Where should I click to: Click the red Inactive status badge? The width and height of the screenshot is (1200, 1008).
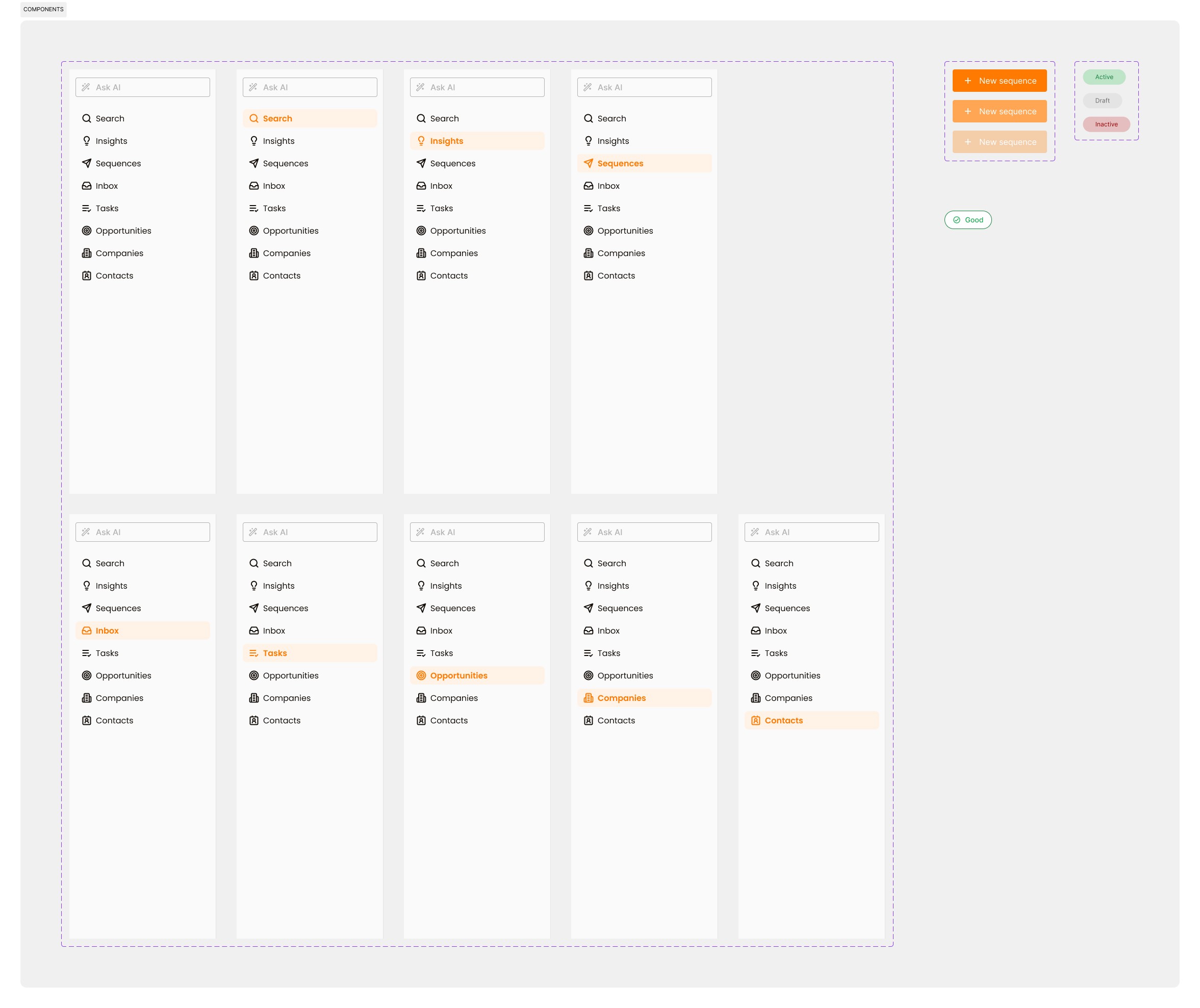1106,124
